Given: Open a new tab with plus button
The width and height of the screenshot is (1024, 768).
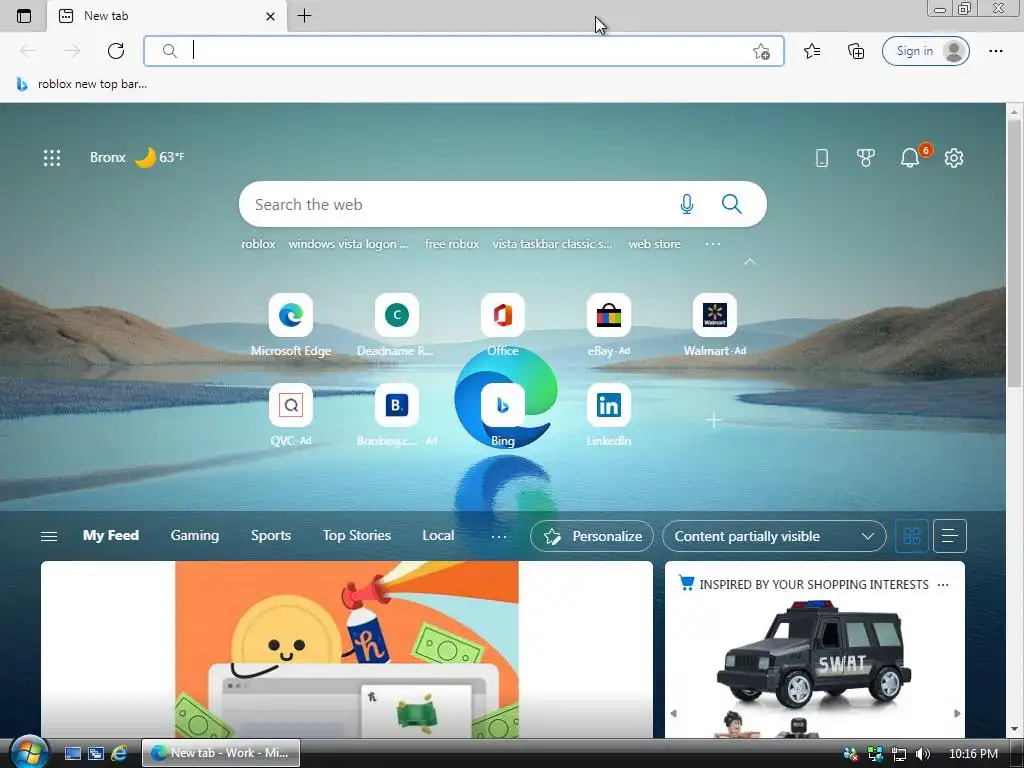Looking at the screenshot, I should click(x=304, y=16).
